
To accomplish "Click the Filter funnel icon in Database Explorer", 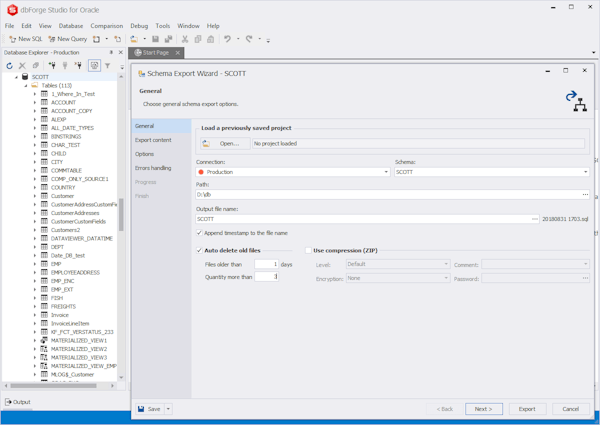I will point(108,66).
